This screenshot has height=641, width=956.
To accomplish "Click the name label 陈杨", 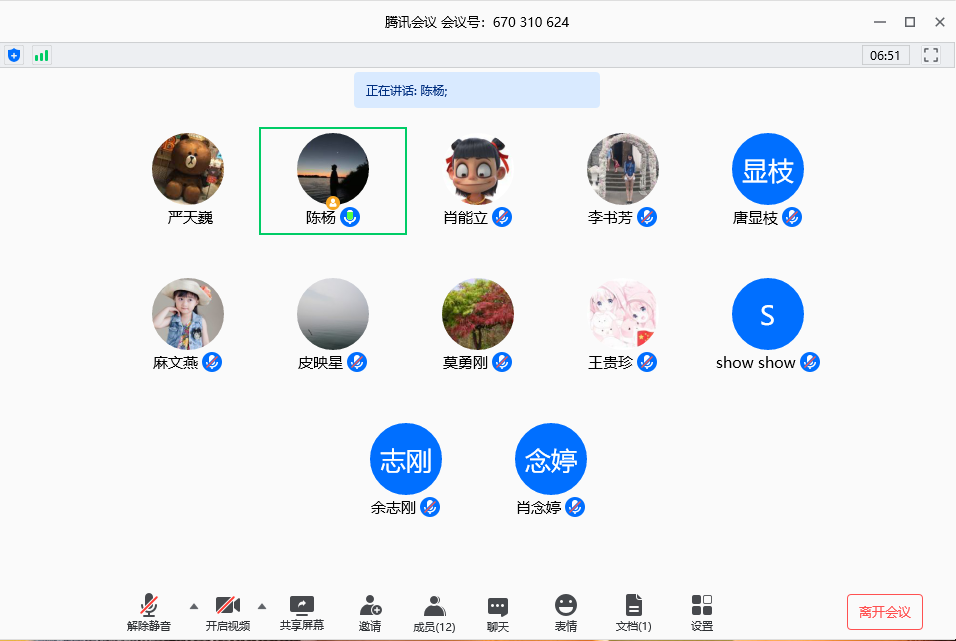I will click(321, 218).
